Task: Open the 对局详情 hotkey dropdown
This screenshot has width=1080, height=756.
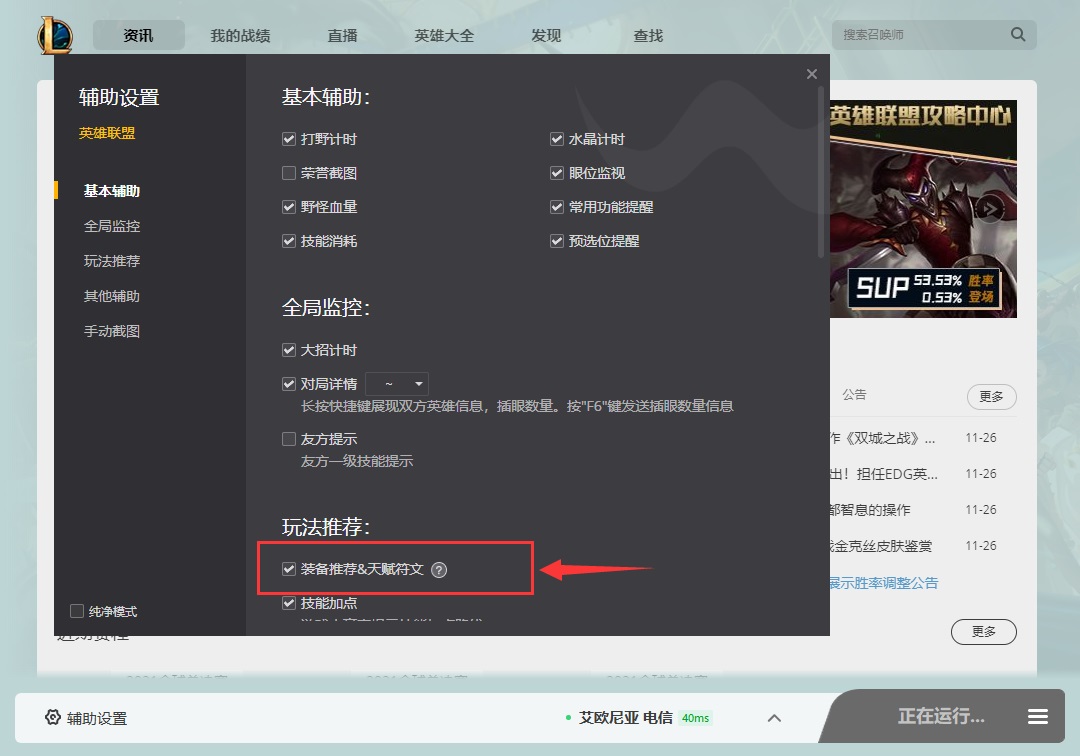Action: 397,384
